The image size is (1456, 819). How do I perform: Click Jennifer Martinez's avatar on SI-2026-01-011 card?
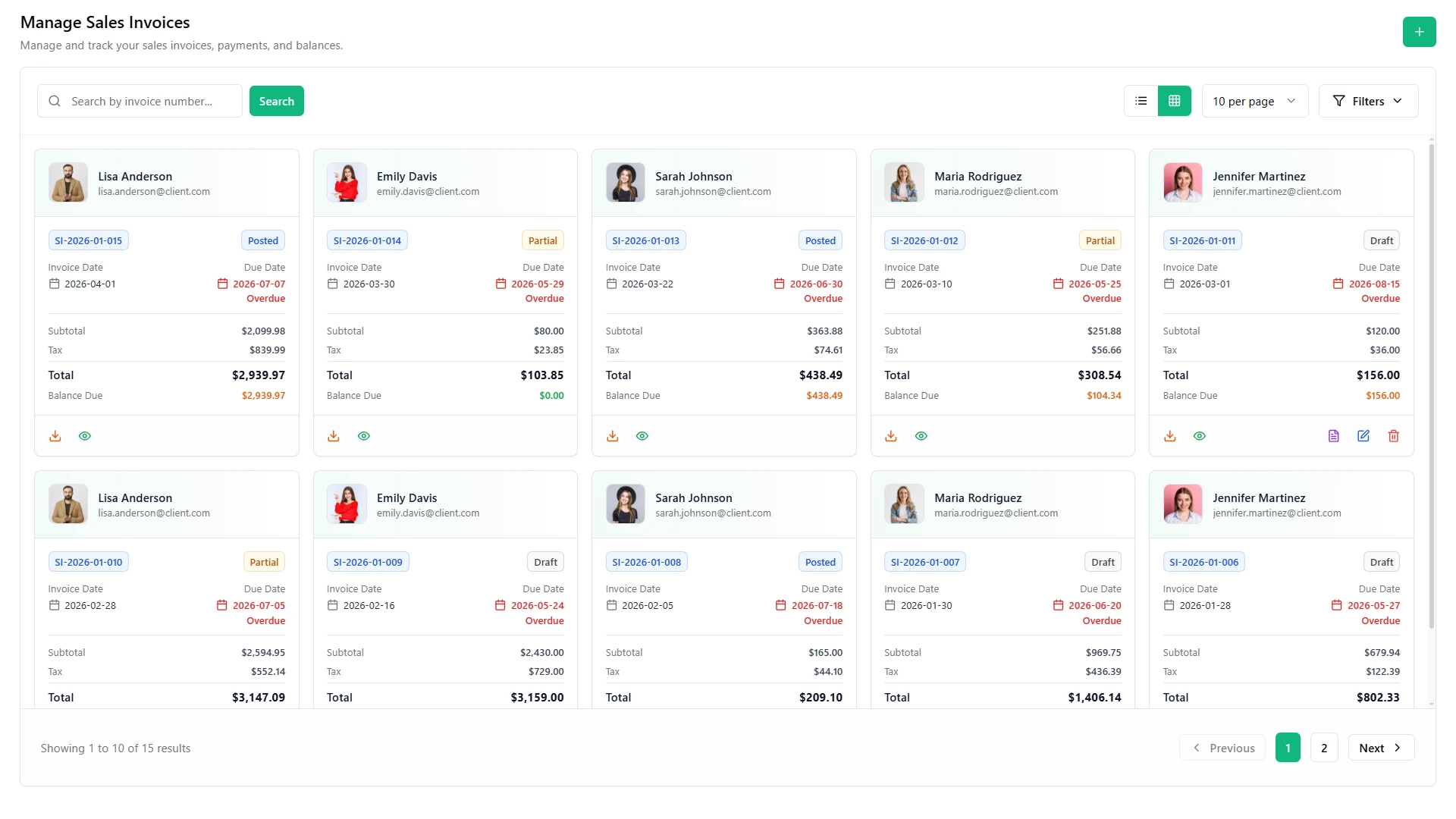pyautogui.click(x=1183, y=183)
